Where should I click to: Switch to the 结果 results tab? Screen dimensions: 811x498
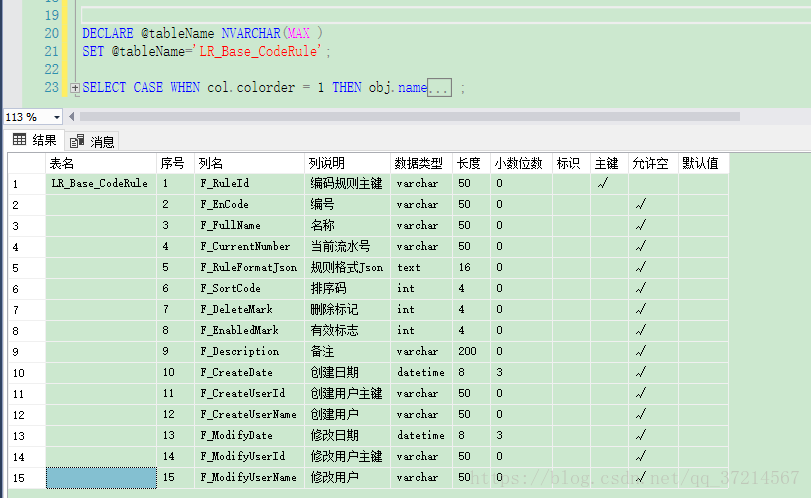click(x=35, y=140)
